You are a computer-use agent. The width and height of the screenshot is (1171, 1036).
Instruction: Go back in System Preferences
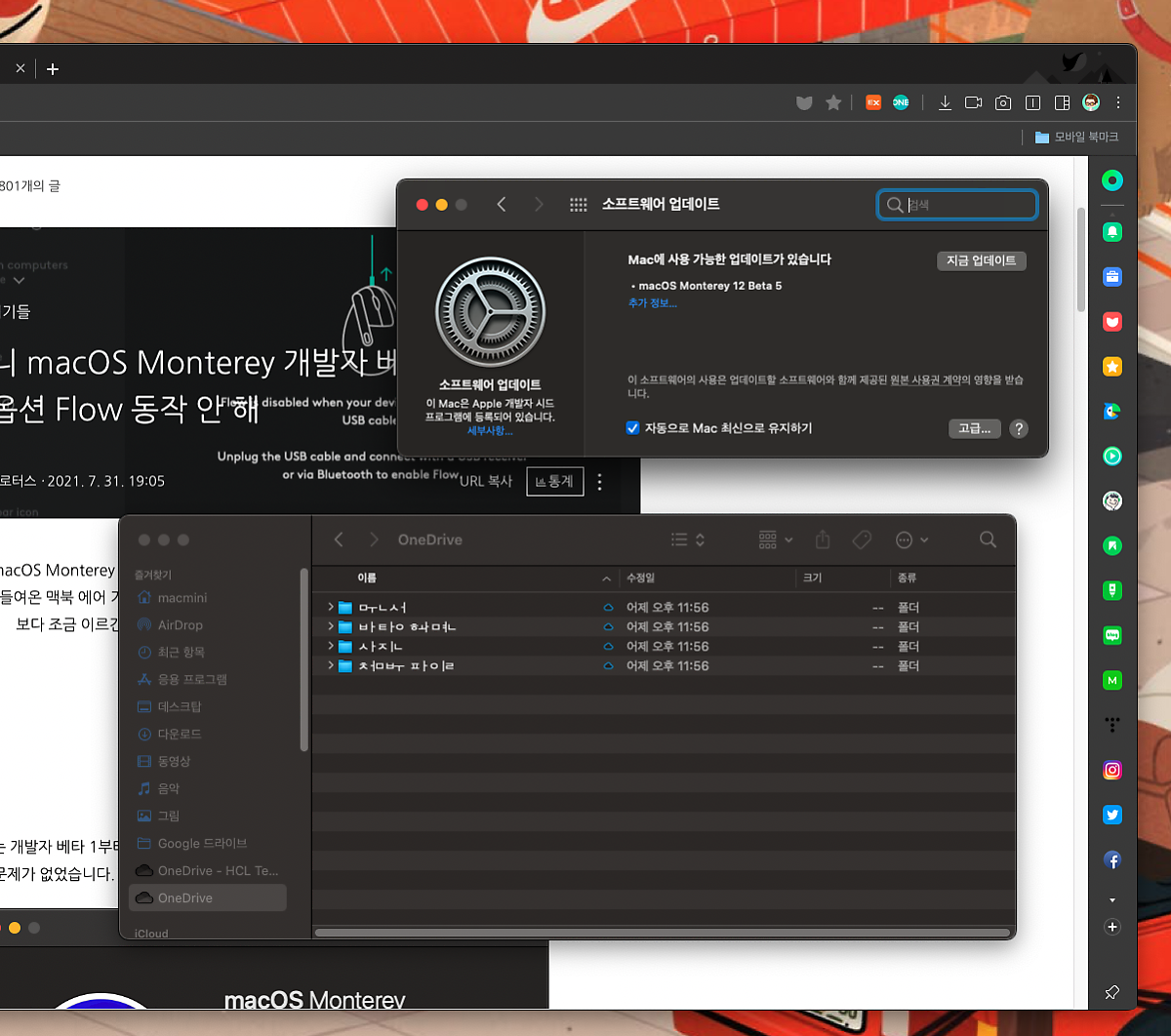coord(502,205)
